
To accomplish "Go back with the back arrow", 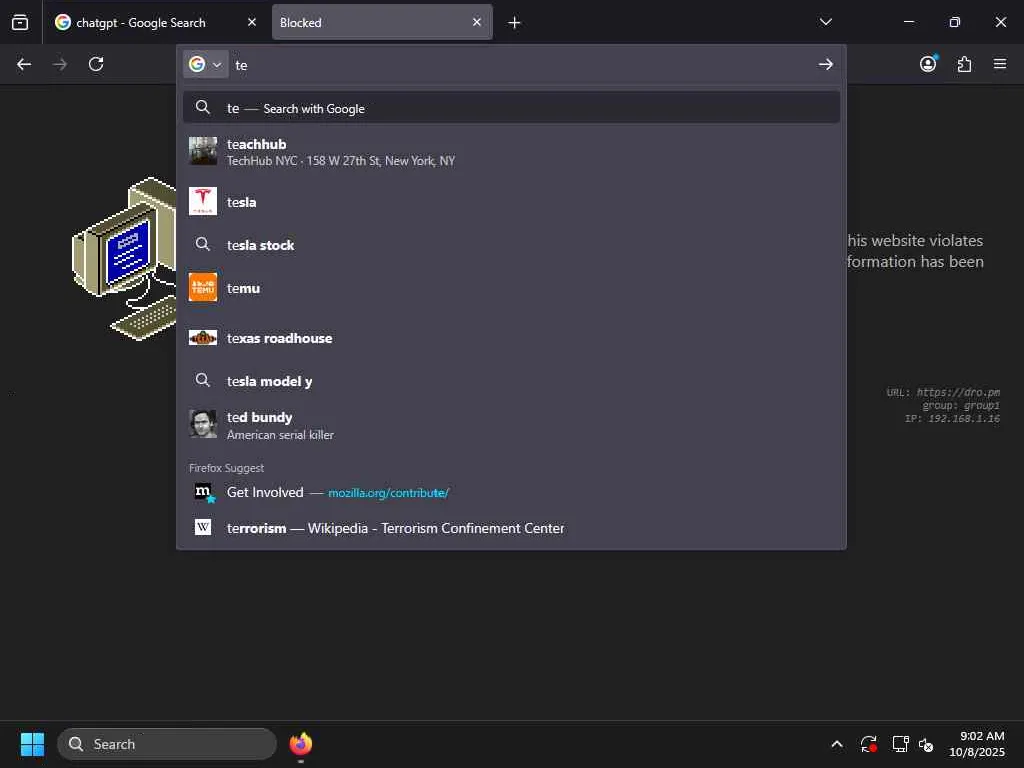I will tap(24, 64).
